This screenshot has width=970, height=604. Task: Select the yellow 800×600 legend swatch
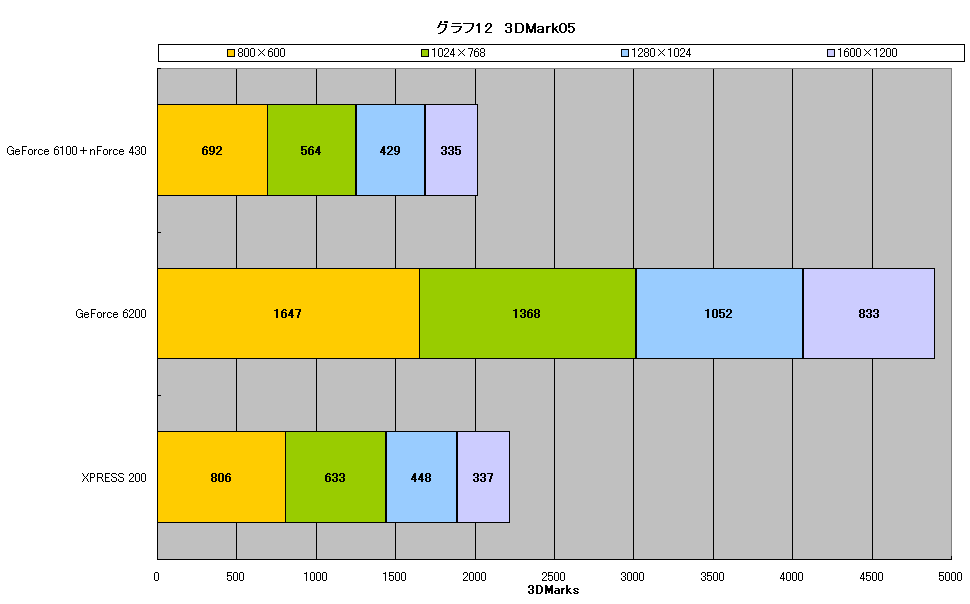[231, 53]
